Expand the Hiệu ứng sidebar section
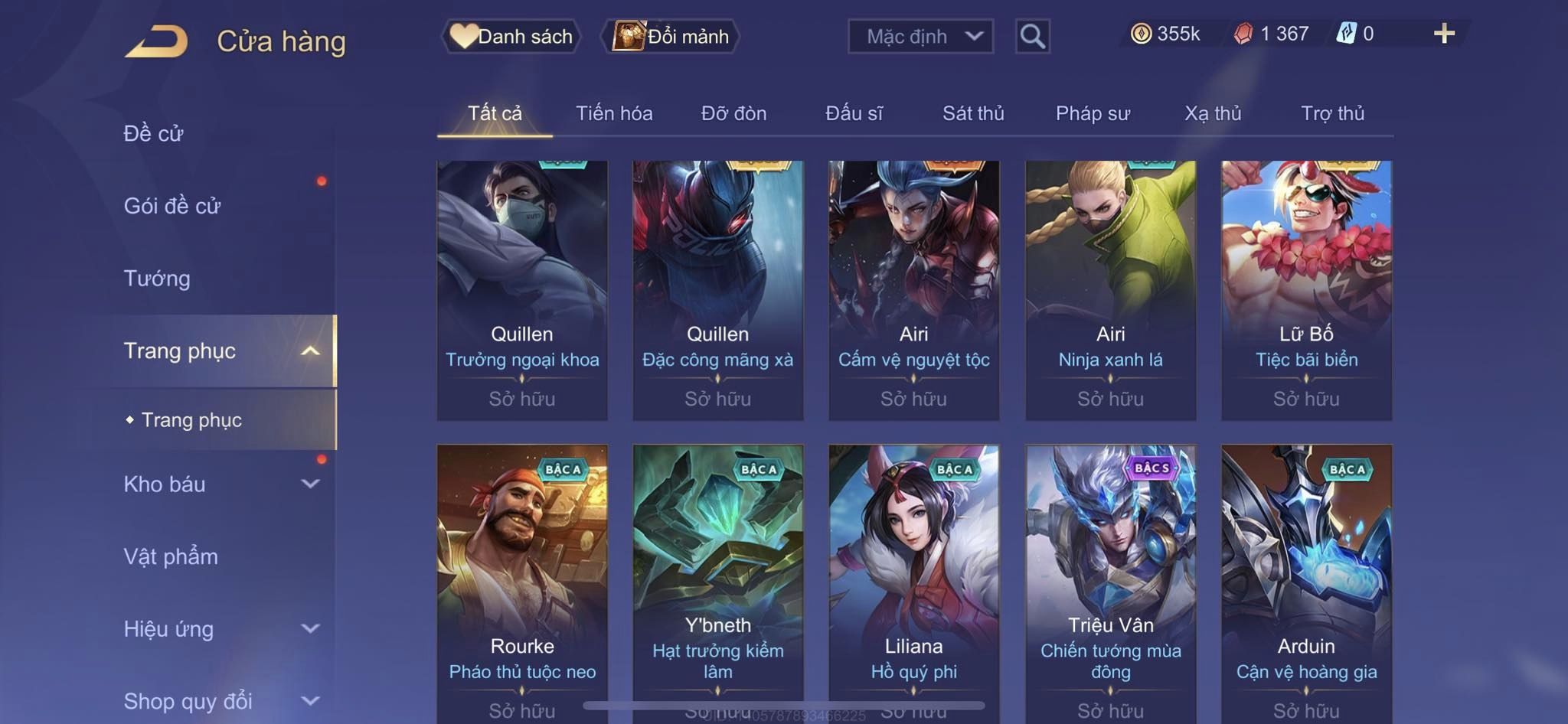 point(310,628)
